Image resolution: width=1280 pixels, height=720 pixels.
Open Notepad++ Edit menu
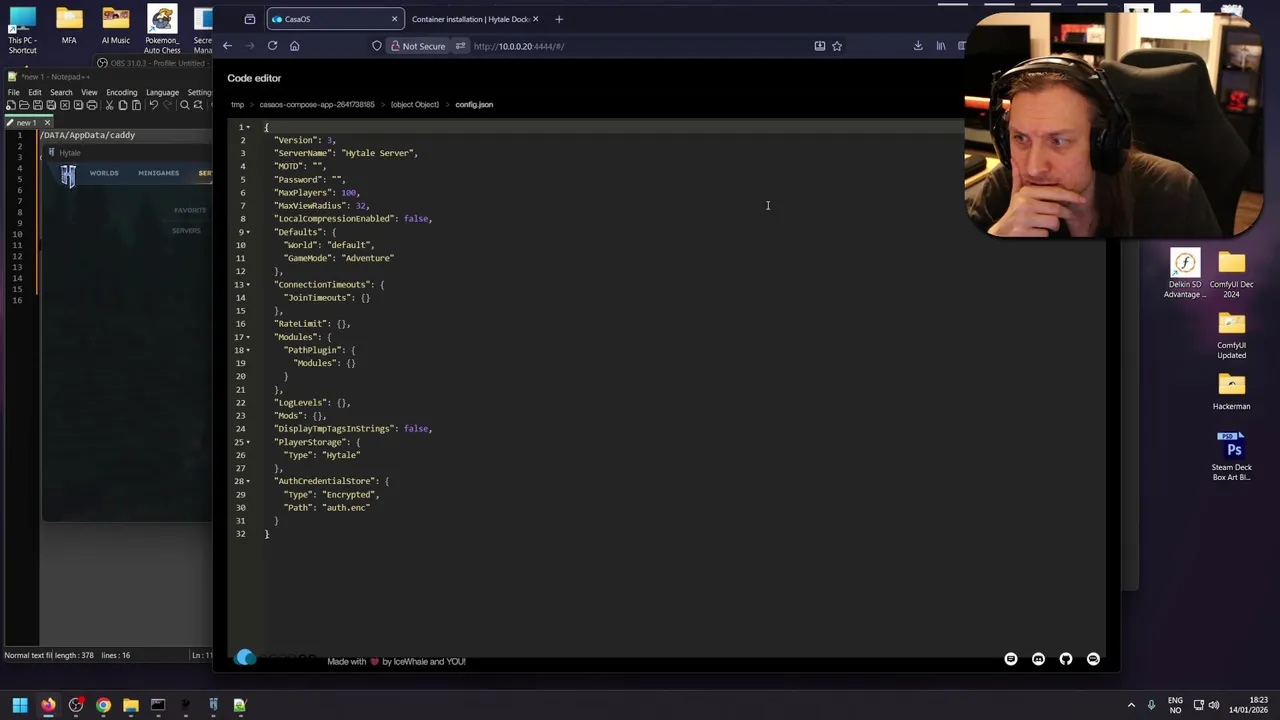coord(35,92)
